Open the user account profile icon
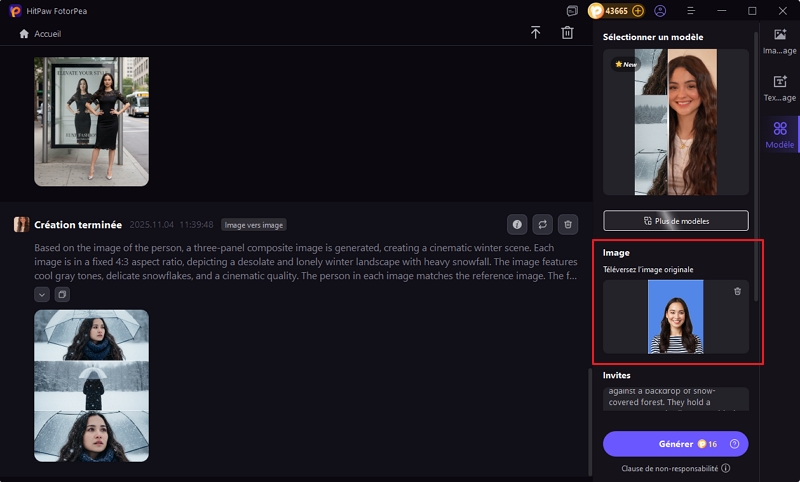 (660, 11)
